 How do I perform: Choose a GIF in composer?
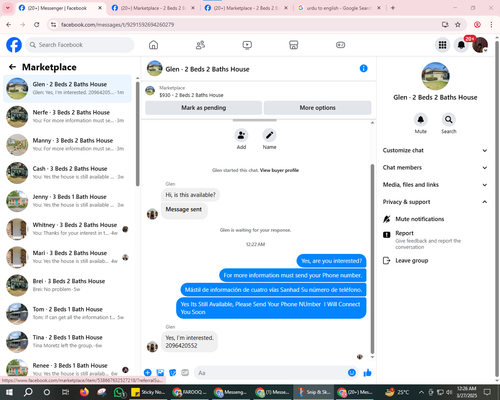pos(185,373)
